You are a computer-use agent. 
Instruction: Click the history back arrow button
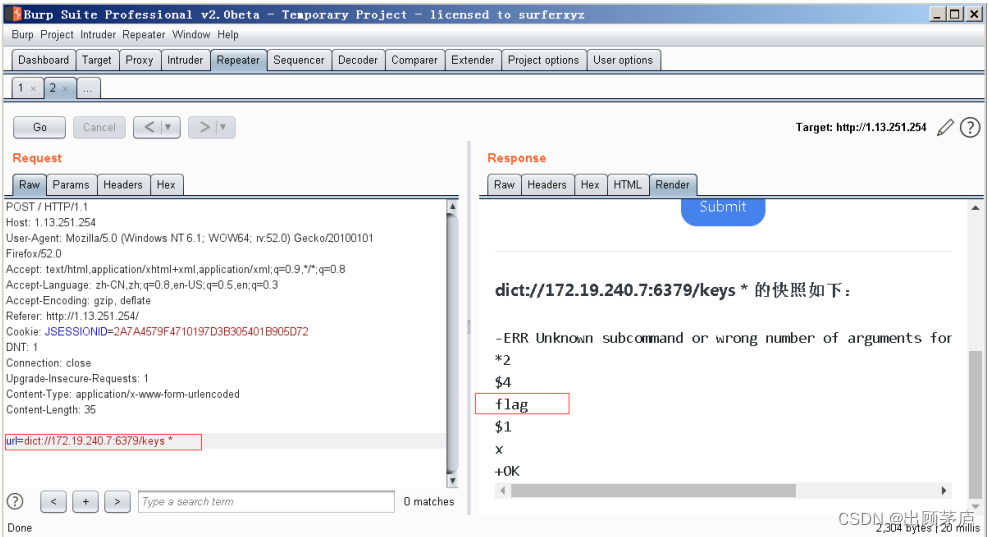tap(149, 127)
